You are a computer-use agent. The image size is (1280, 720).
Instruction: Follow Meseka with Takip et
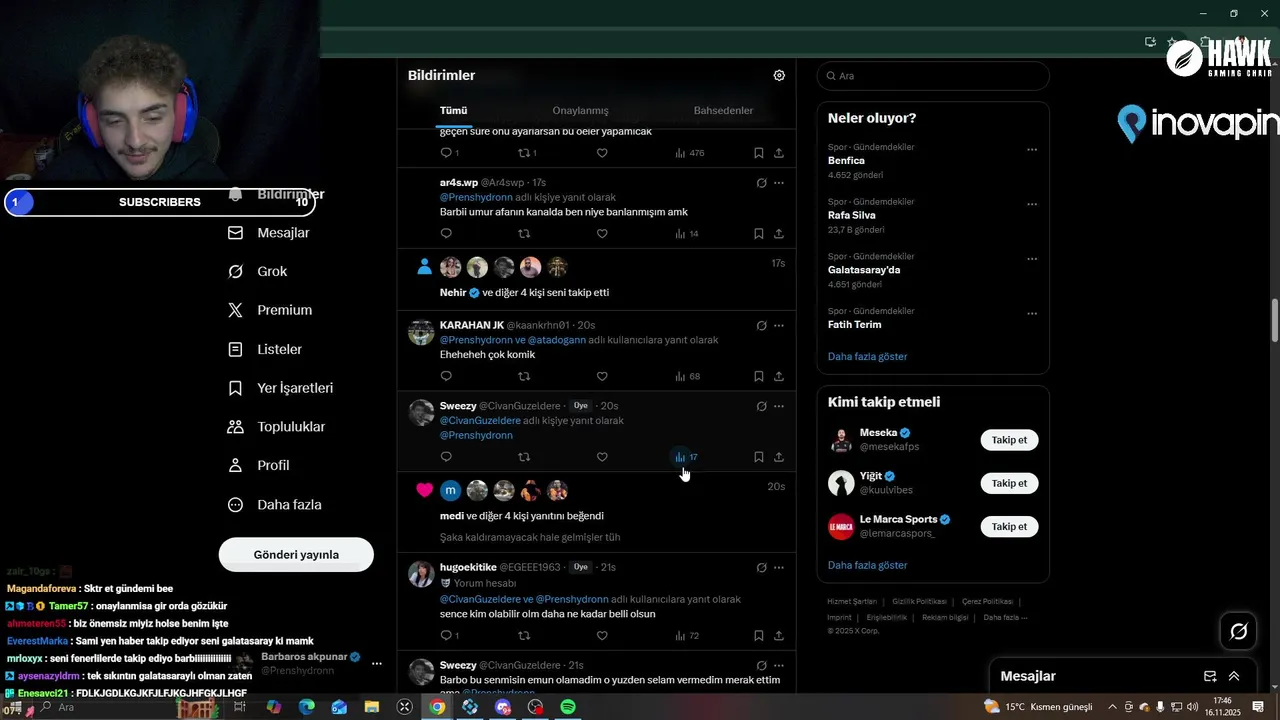(1009, 440)
